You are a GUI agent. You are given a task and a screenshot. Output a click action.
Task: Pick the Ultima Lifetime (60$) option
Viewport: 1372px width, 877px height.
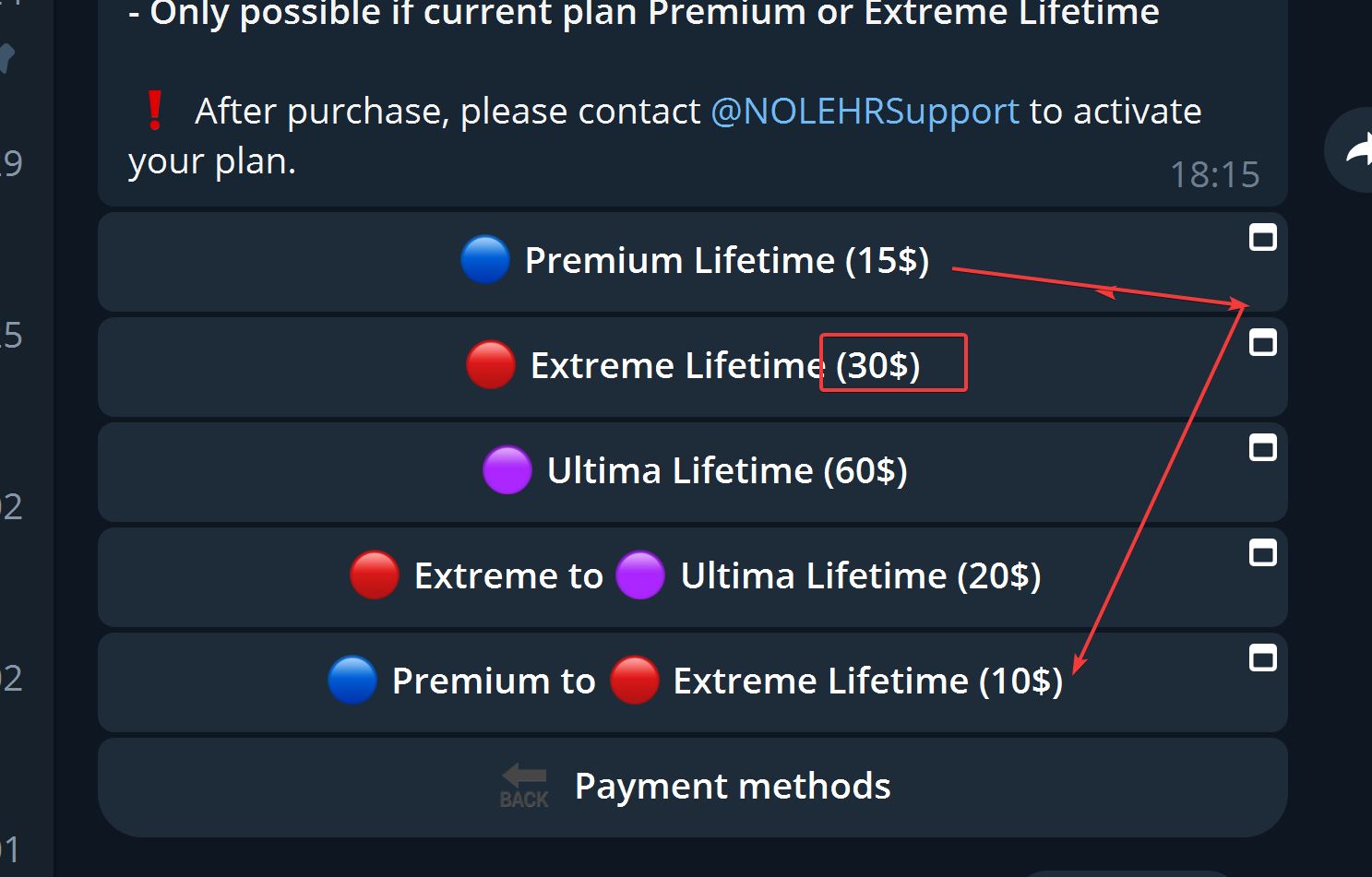click(x=727, y=471)
